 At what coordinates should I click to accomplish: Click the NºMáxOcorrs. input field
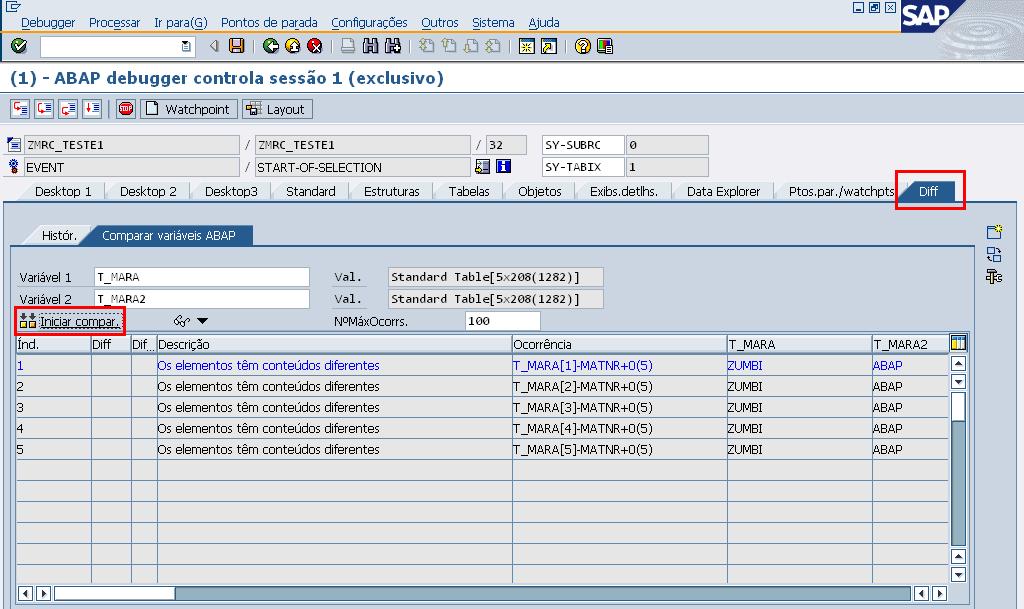[x=502, y=321]
